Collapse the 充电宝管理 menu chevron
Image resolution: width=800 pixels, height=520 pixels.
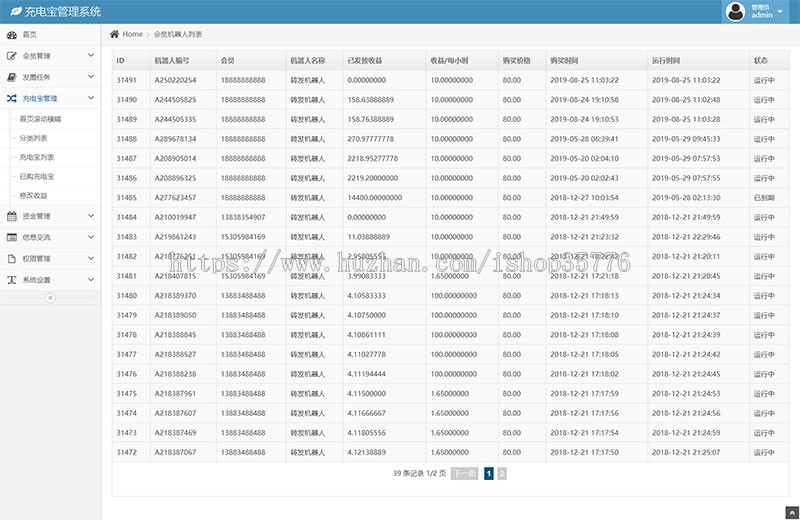pos(91,99)
